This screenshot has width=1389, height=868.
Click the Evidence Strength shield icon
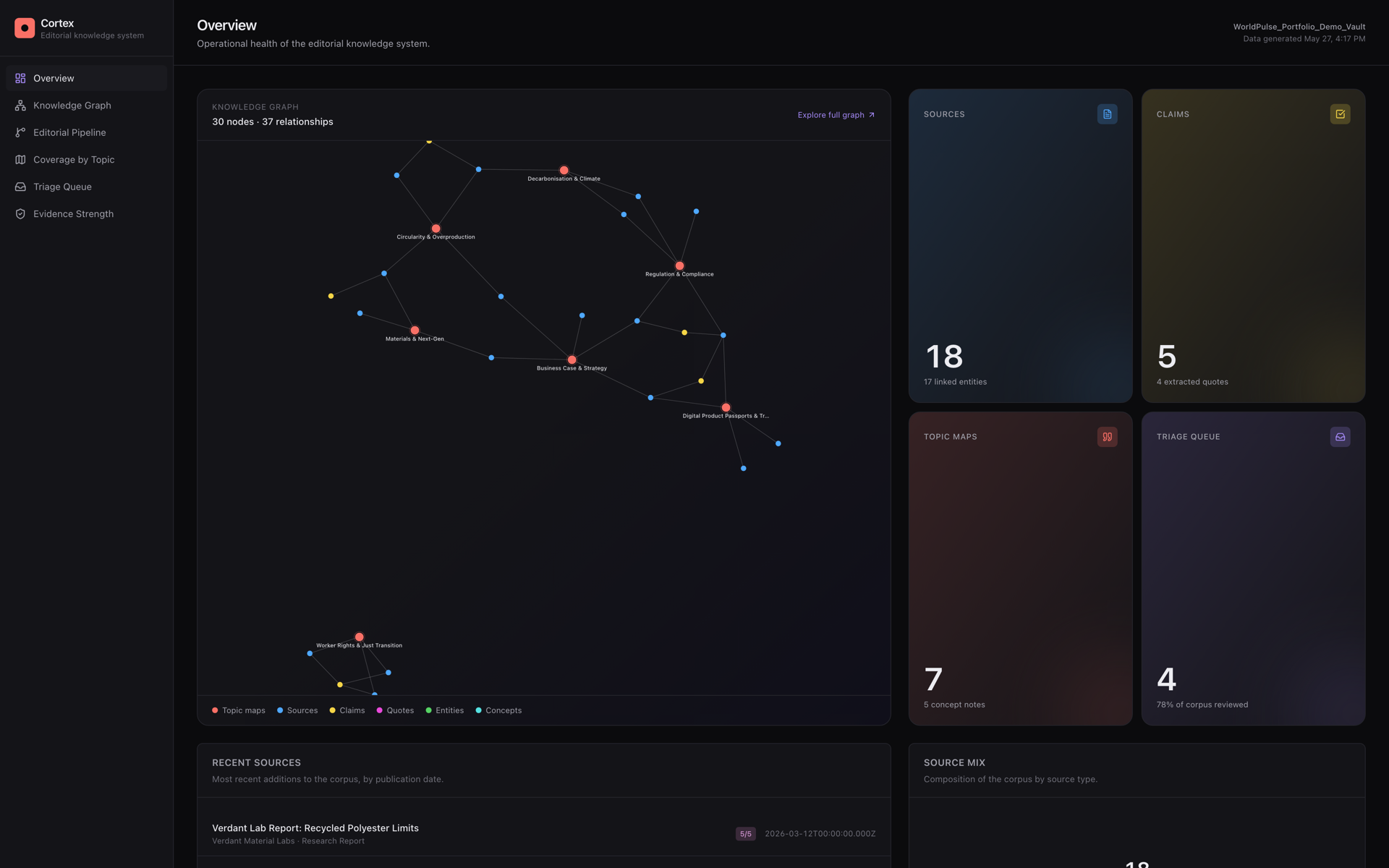coord(20,214)
